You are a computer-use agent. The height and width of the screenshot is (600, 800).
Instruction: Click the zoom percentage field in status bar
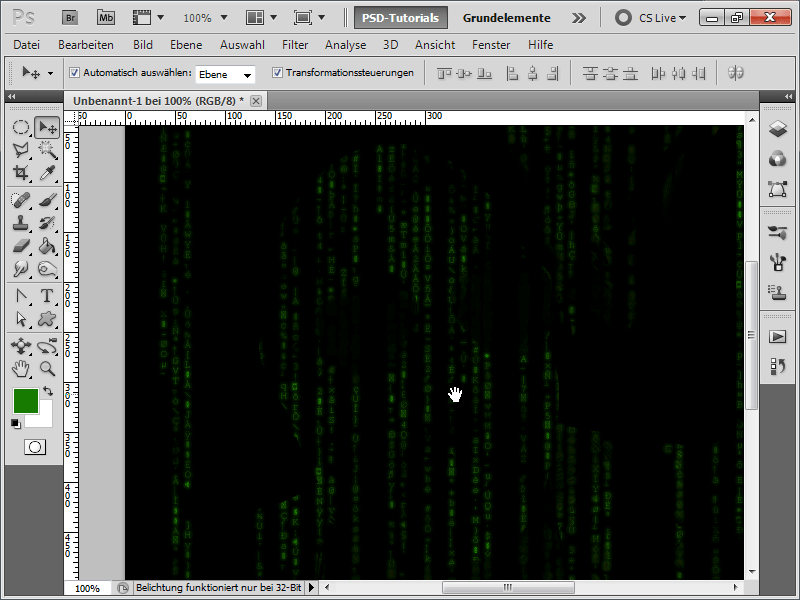(87, 588)
